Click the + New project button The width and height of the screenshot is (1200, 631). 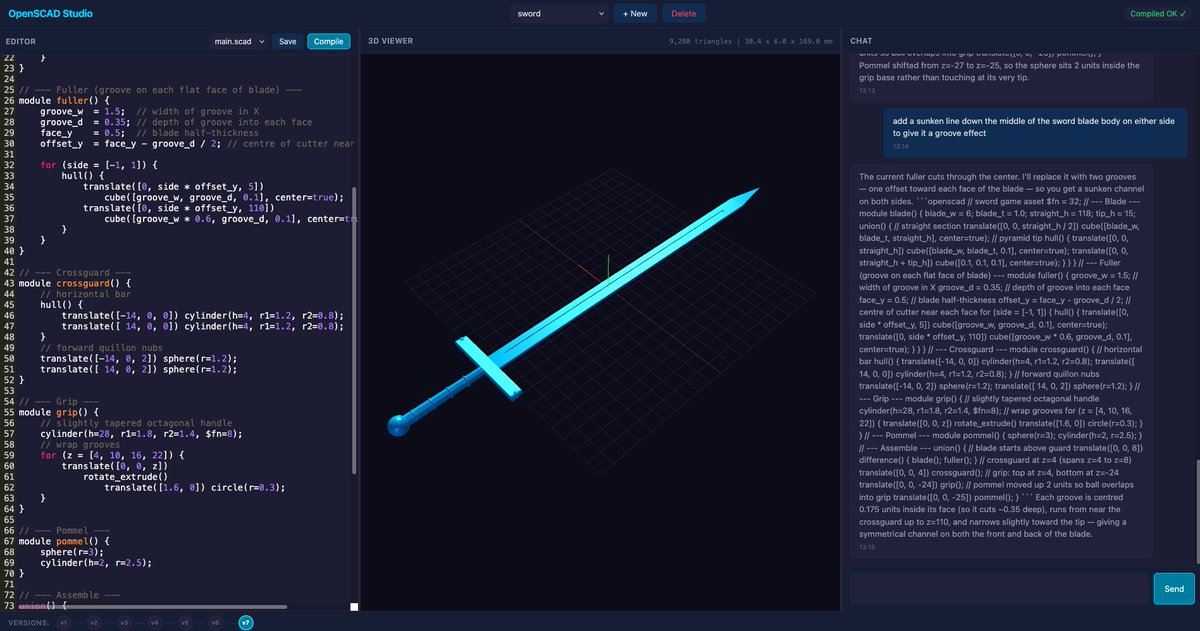point(634,14)
